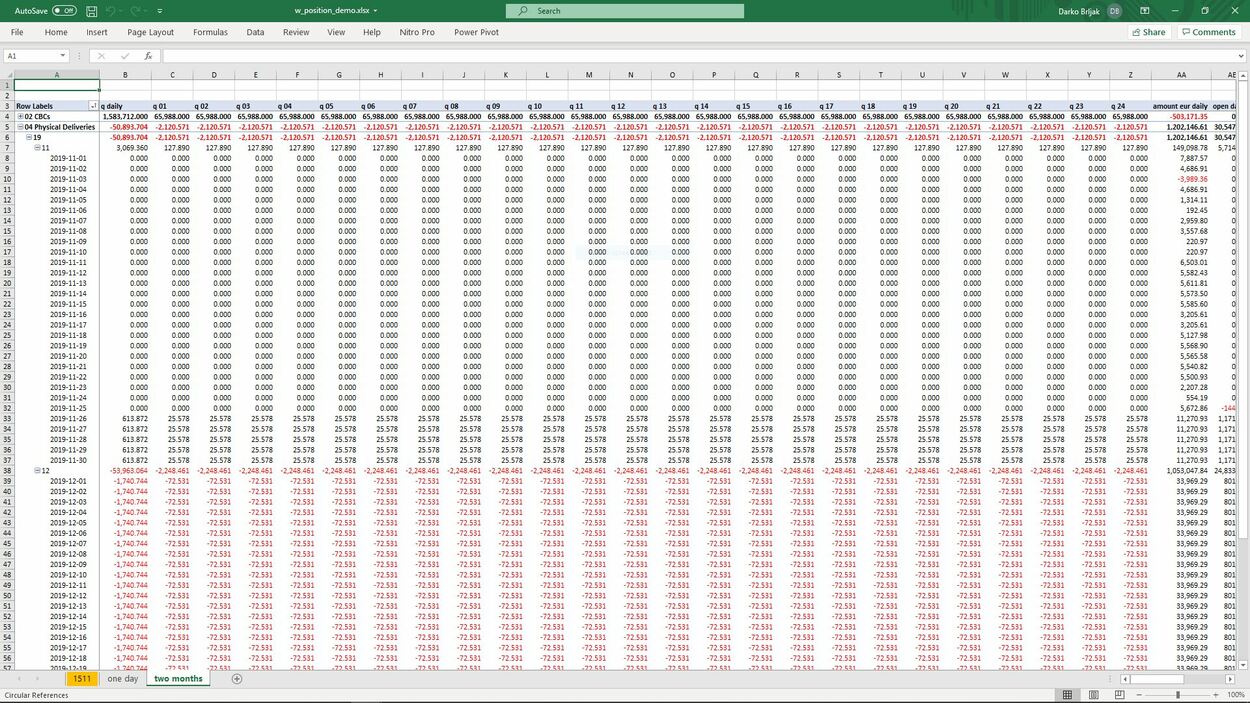Click the zoom slider in status bar
The image size is (1250, 703).
(1178, 695)
